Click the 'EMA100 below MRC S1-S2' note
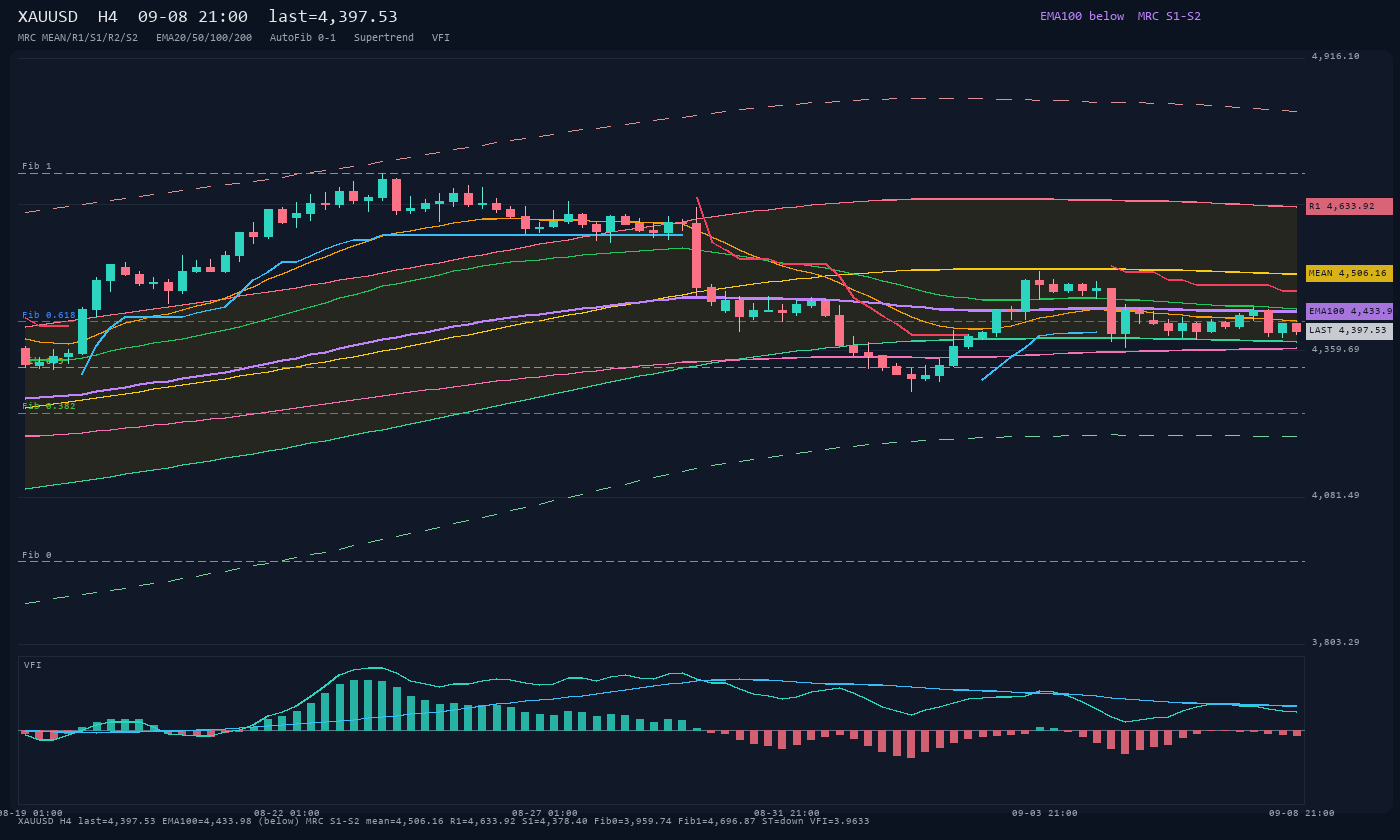 click(x=1120, y=16)
